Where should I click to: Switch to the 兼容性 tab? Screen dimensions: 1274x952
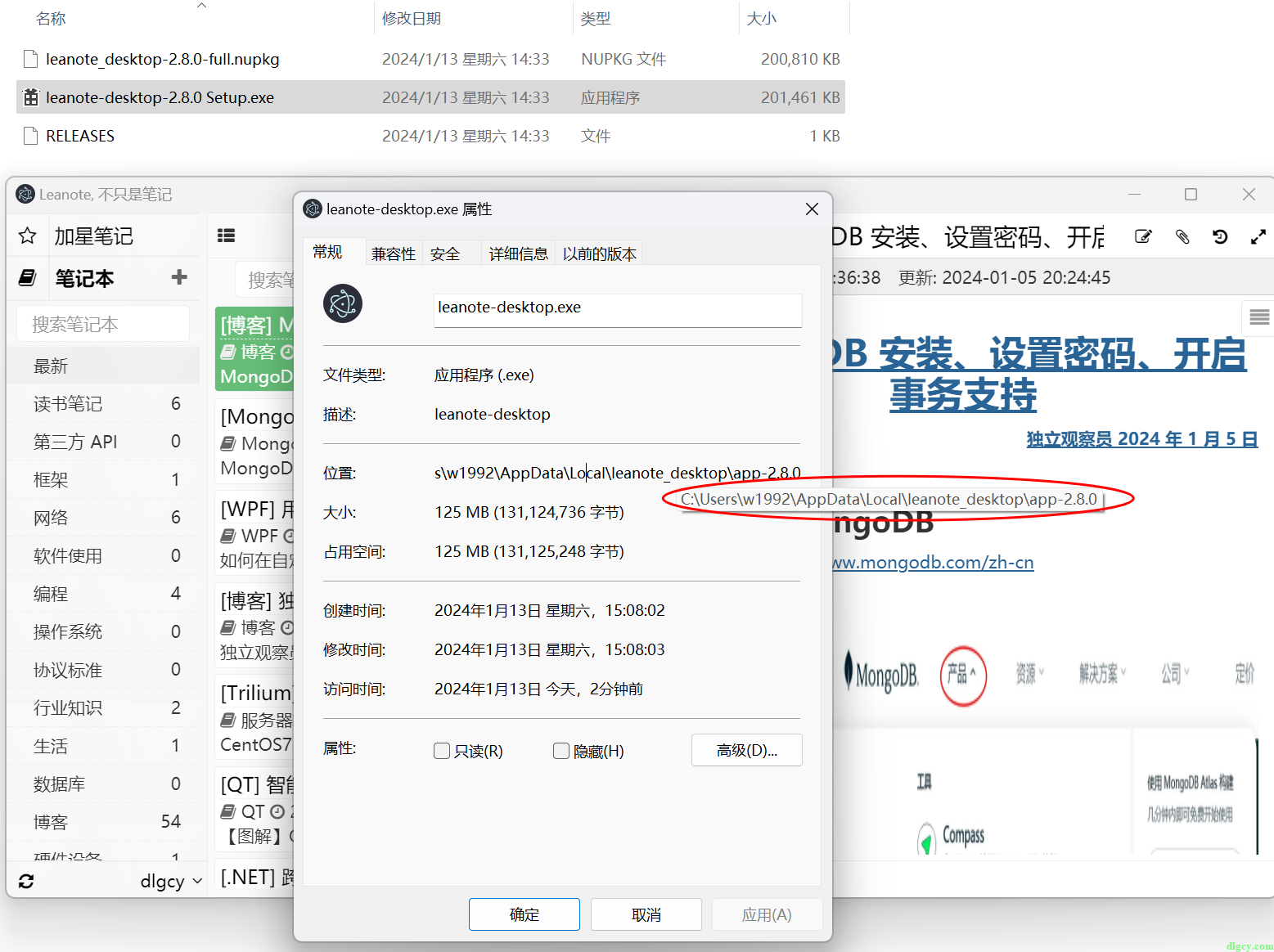[394, 254]
